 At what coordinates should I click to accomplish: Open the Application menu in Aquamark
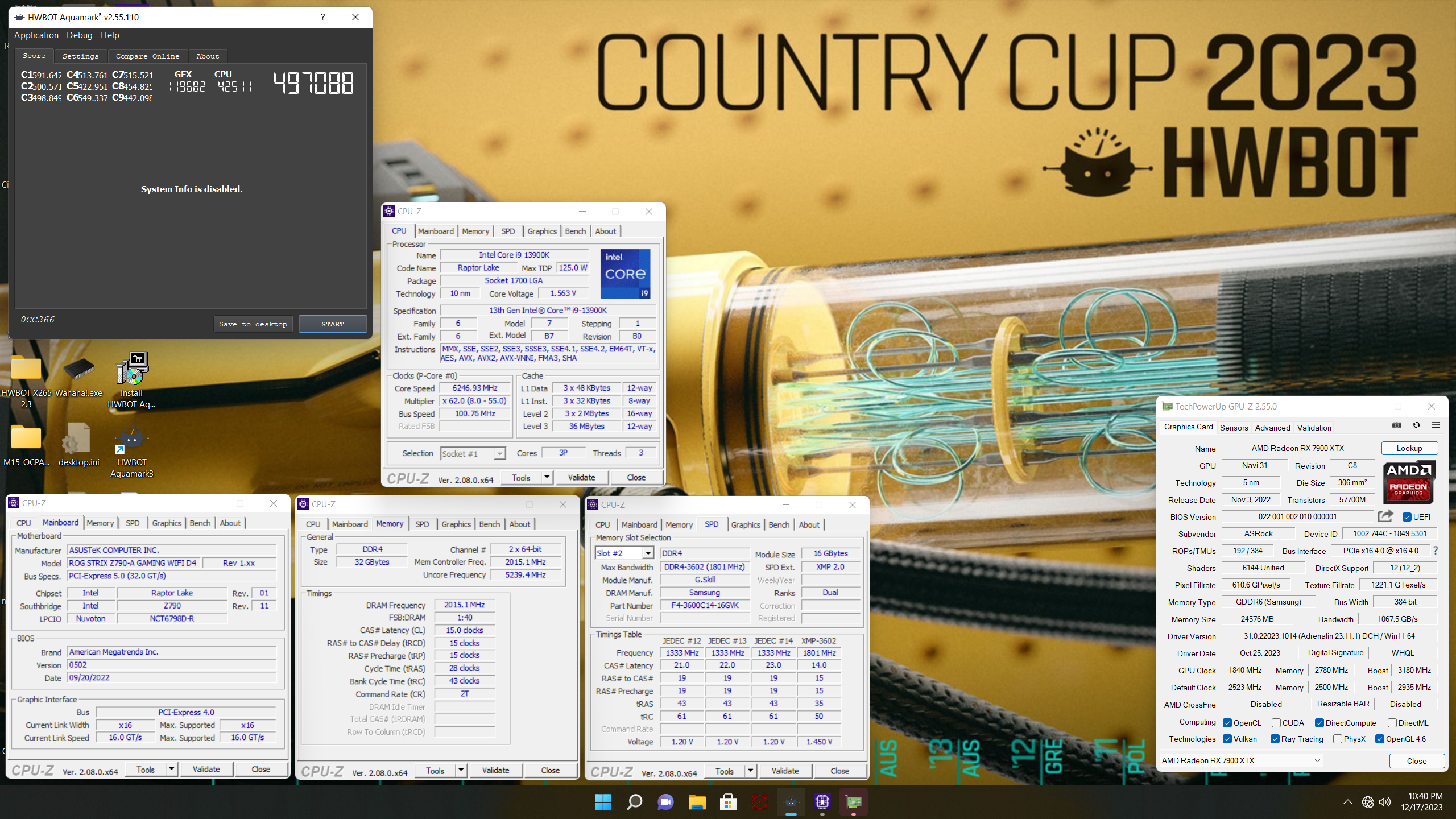click(36, 35)
